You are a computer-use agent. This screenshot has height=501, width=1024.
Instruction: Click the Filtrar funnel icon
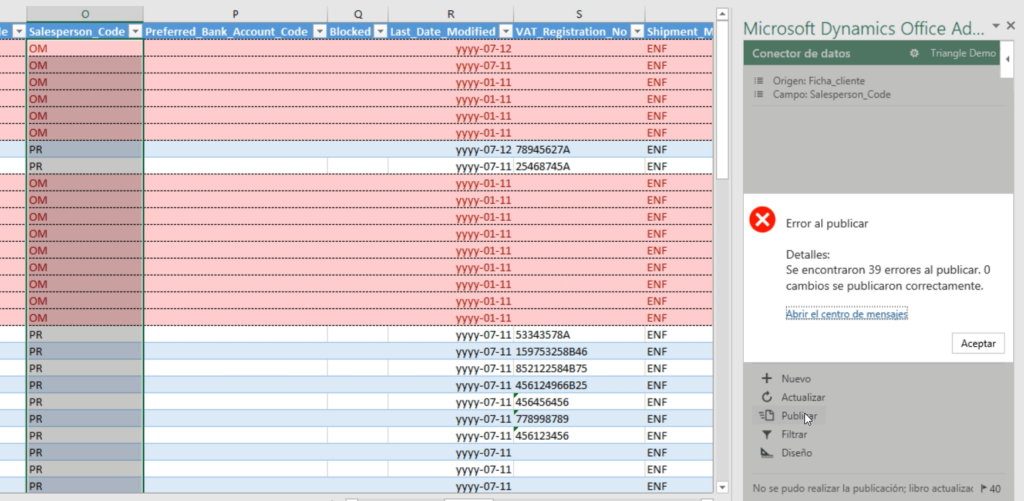click(767, 434)
